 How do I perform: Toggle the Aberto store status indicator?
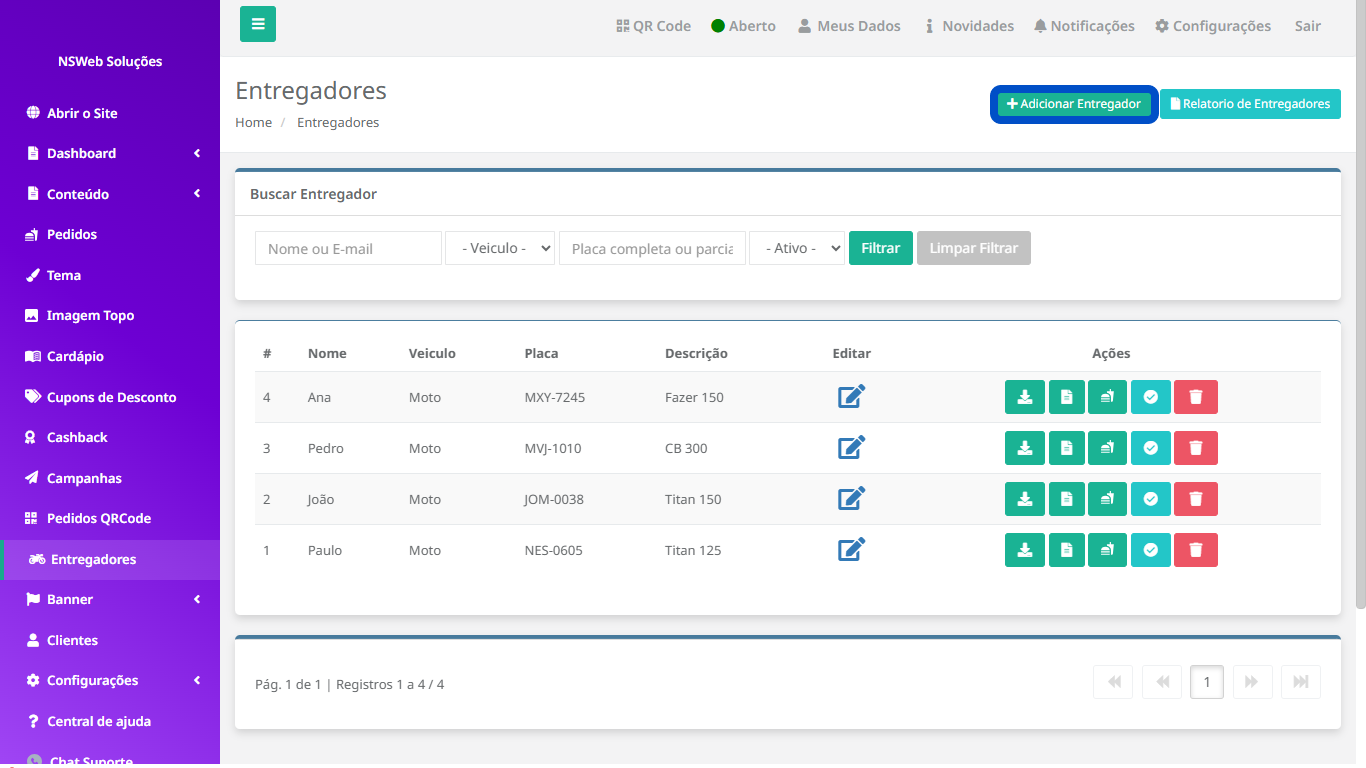point(743,26)
